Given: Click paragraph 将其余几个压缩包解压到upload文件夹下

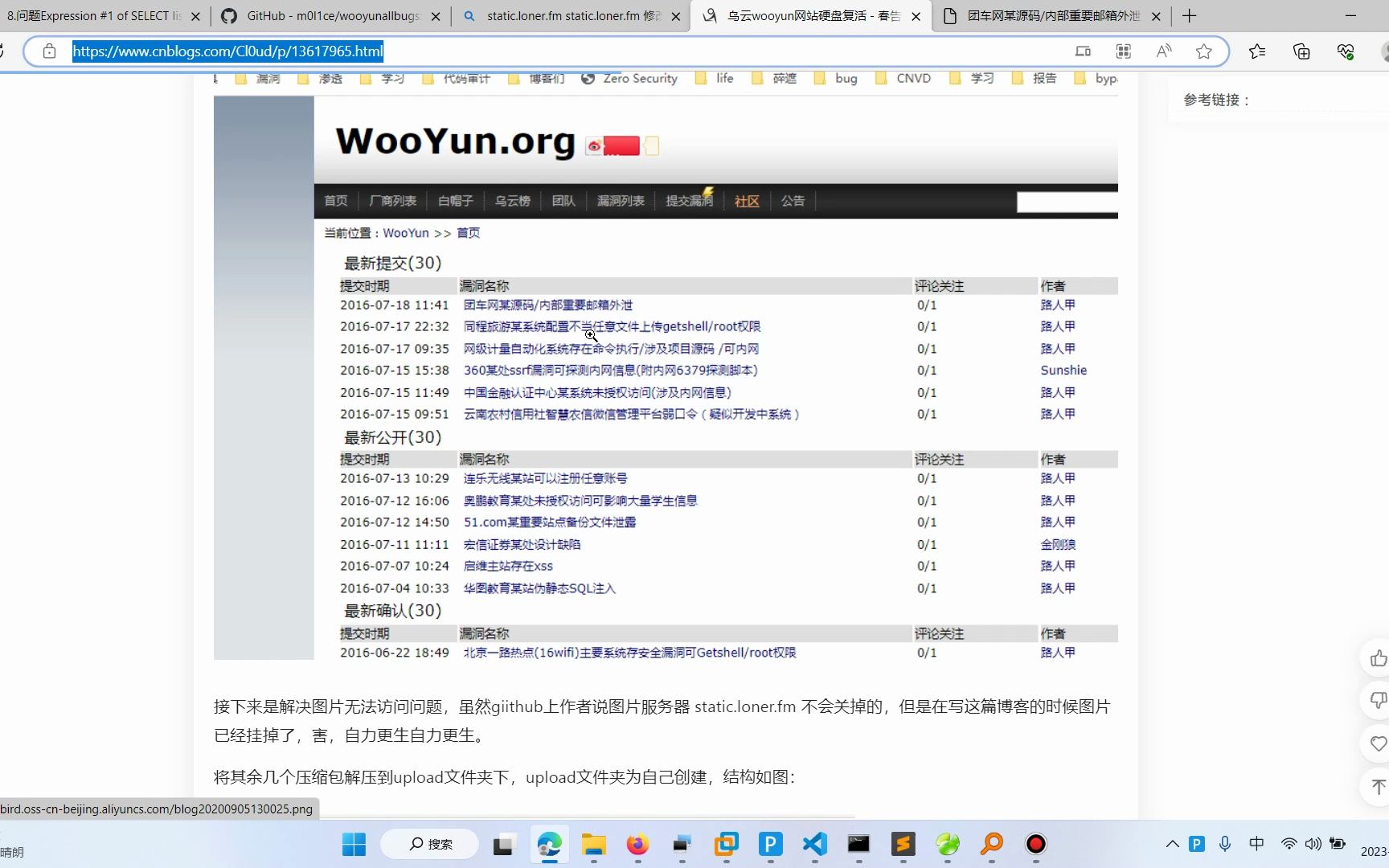Looking at the screenshot, I should pos(505,777).
